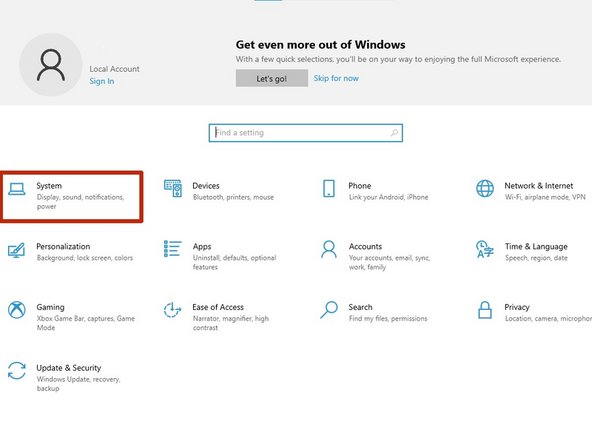Open the Accounts person icon
Viewport: 592px width, 444px height.
click(329, 249)
